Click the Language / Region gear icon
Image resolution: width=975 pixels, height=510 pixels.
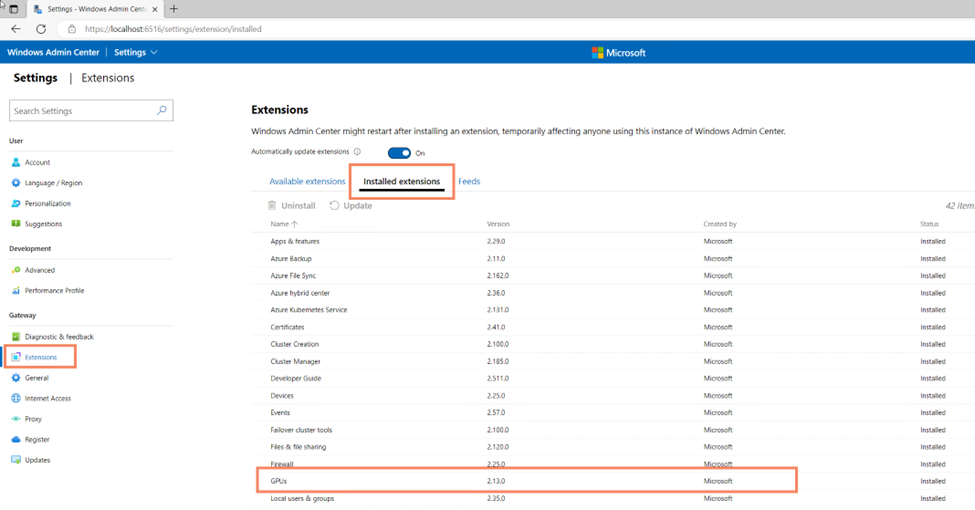pos(16,183)
